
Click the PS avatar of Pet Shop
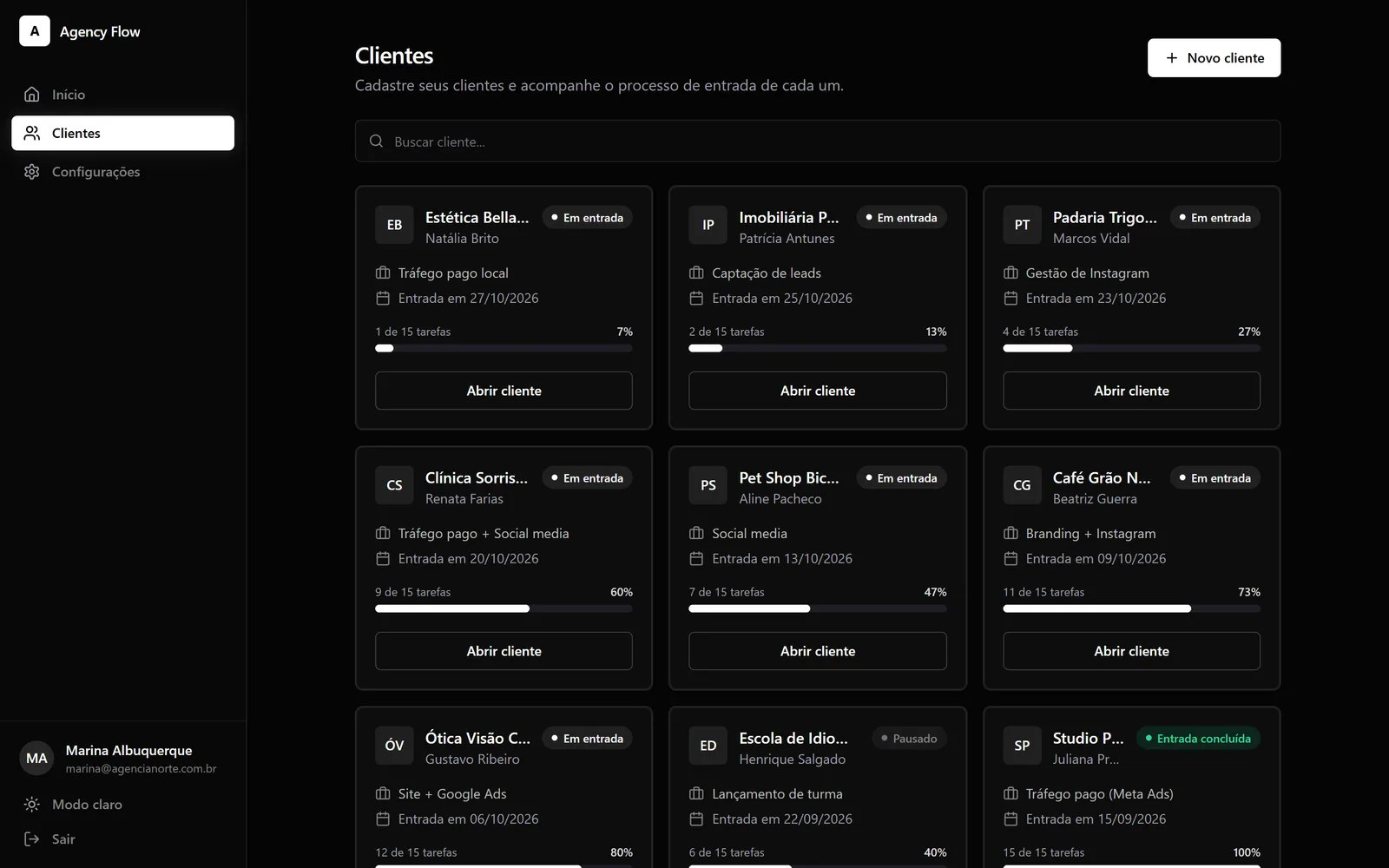(x=708, y=485)
